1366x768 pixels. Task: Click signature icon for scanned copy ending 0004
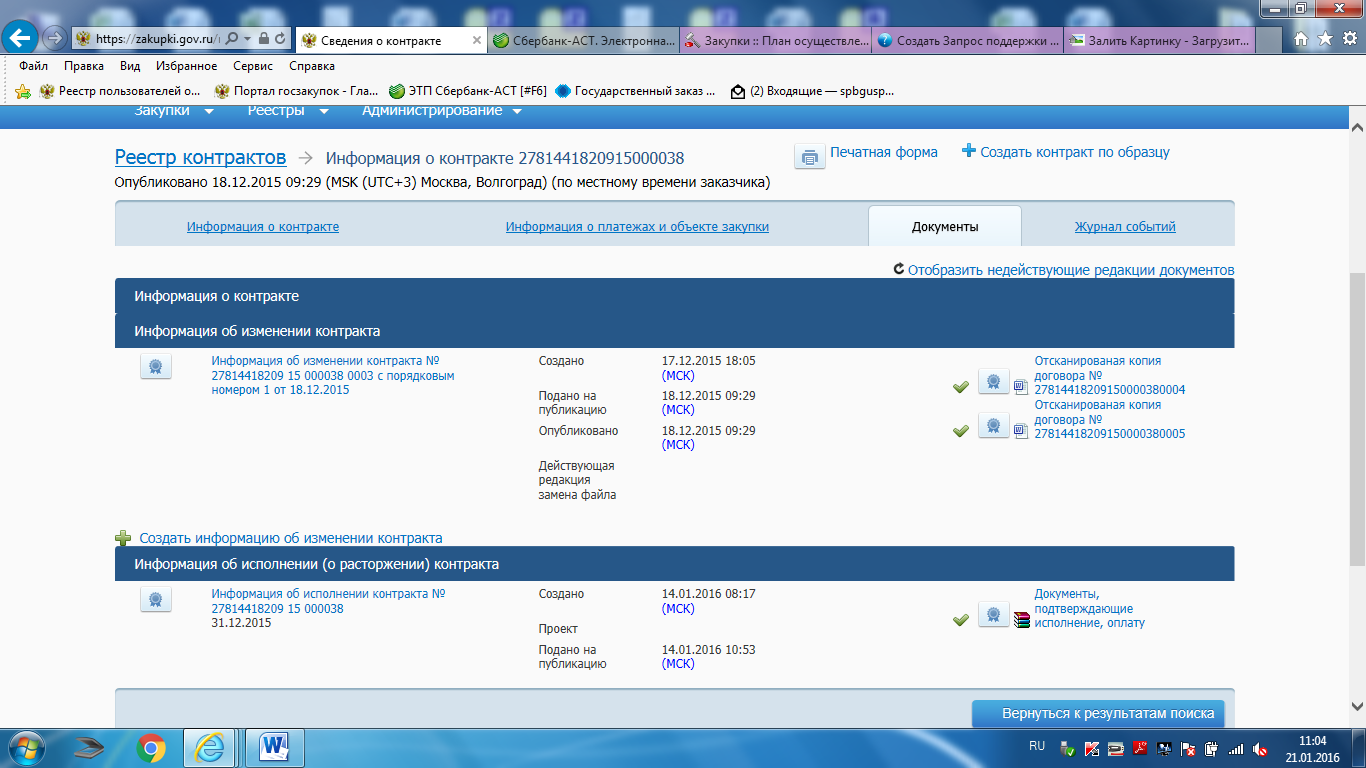click(x=993, y=381)
